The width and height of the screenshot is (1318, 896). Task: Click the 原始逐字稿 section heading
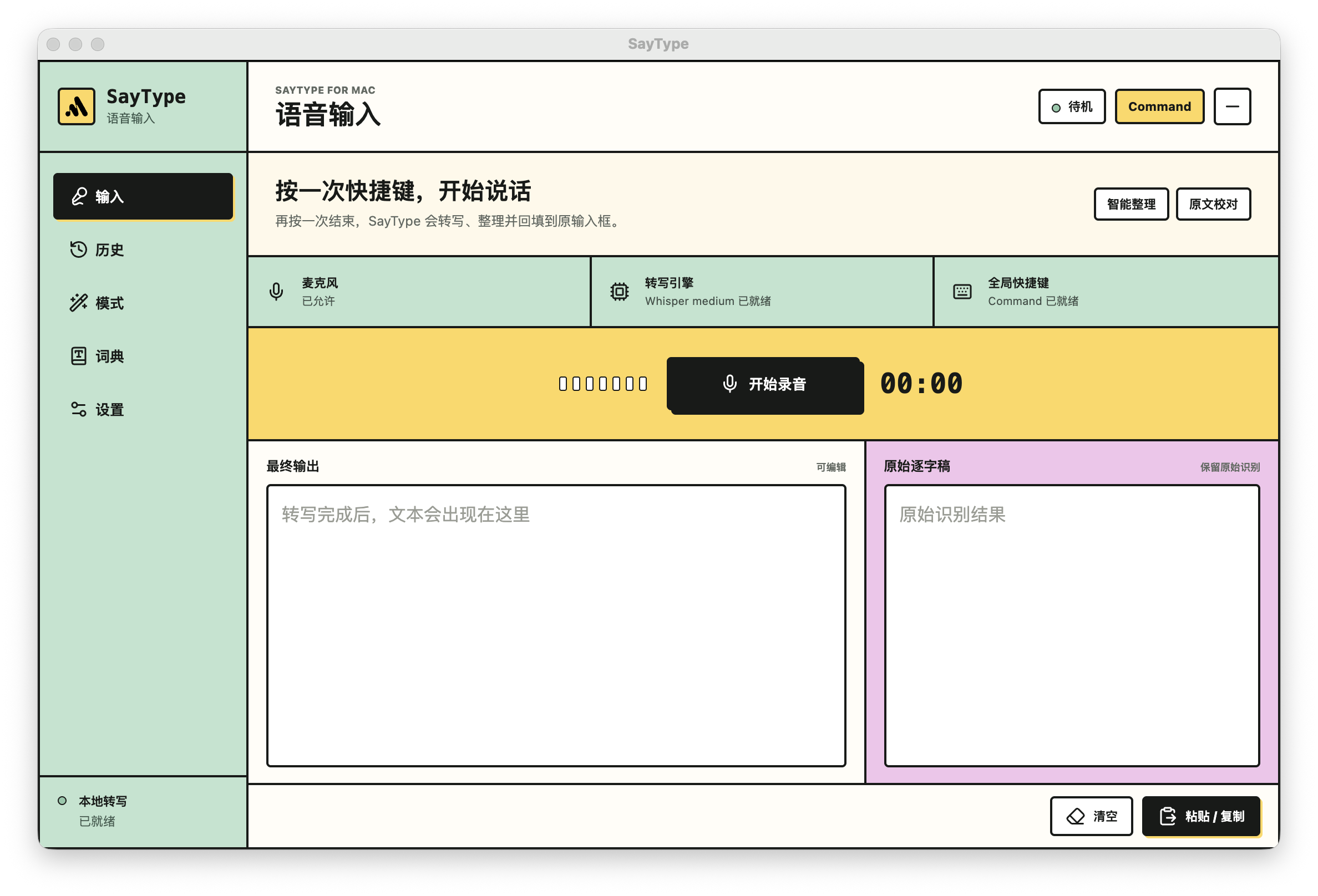click(916, 466)
